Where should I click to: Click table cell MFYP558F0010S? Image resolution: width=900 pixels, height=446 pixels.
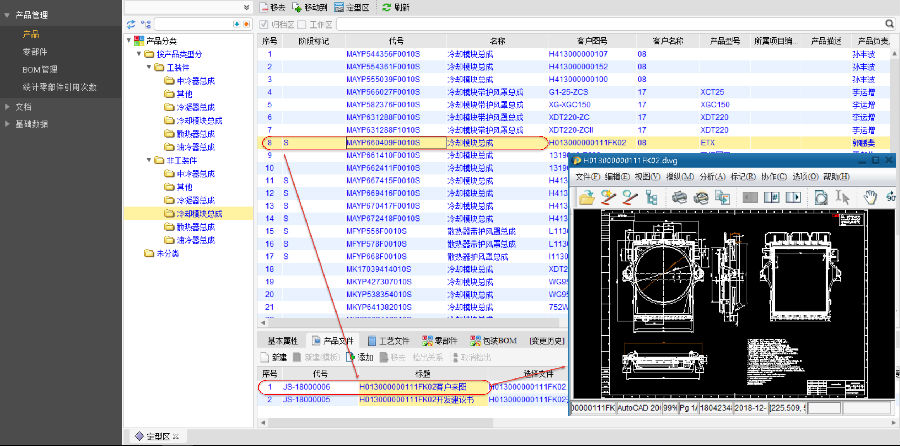[377, 231]
